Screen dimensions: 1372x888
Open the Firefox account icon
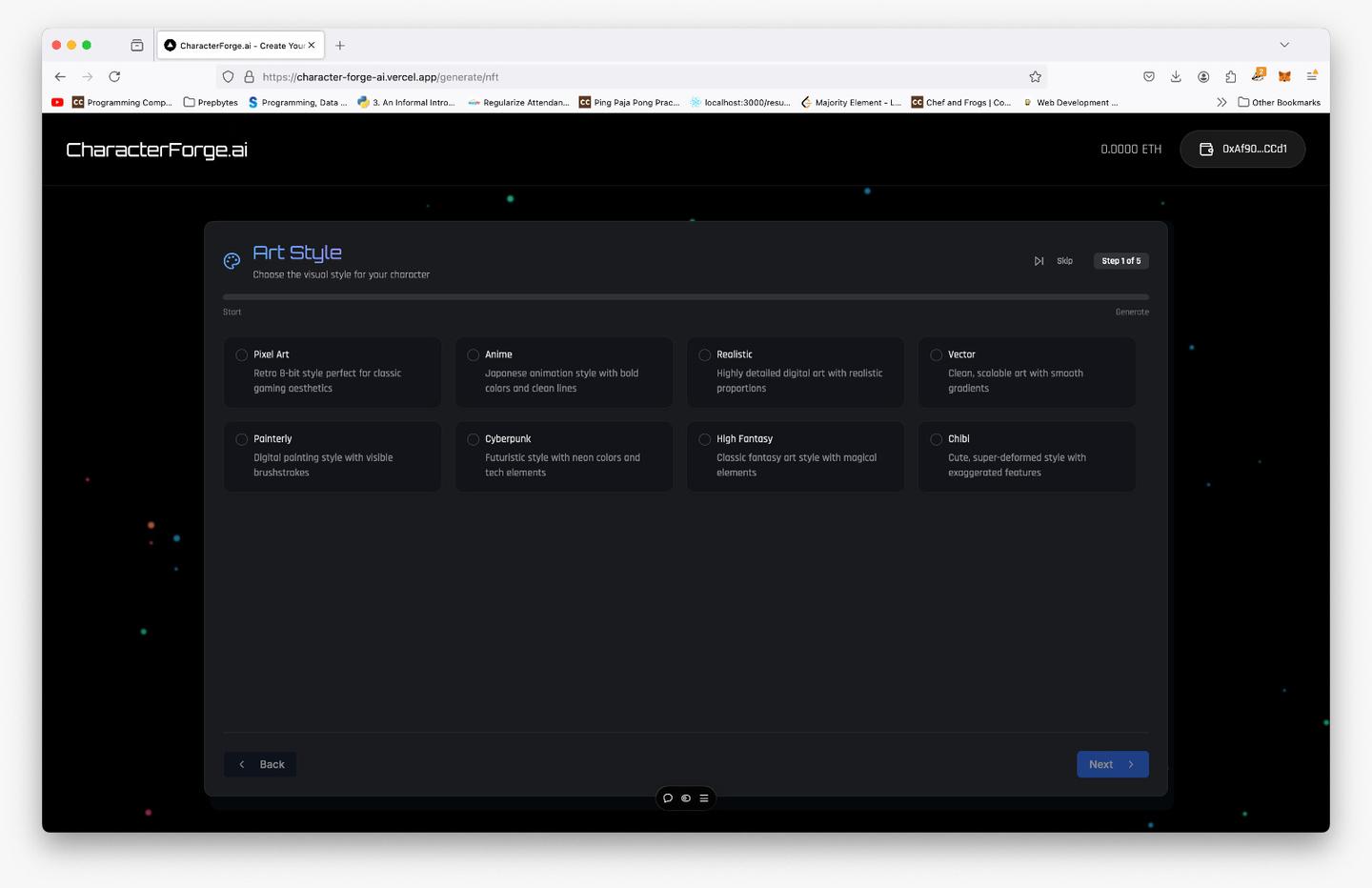tap(1203, 77)
